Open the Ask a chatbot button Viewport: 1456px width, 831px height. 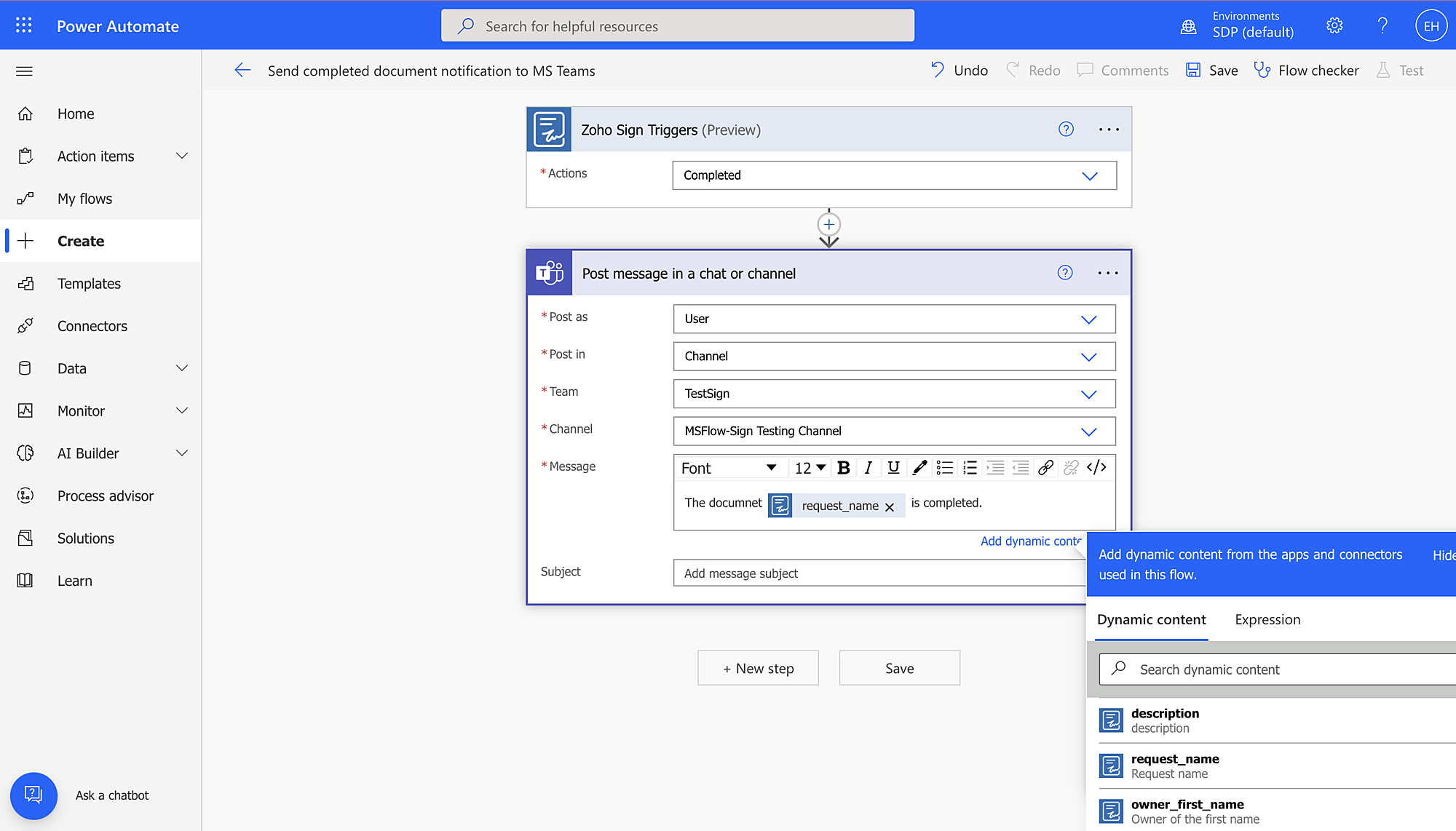[33, 795]
